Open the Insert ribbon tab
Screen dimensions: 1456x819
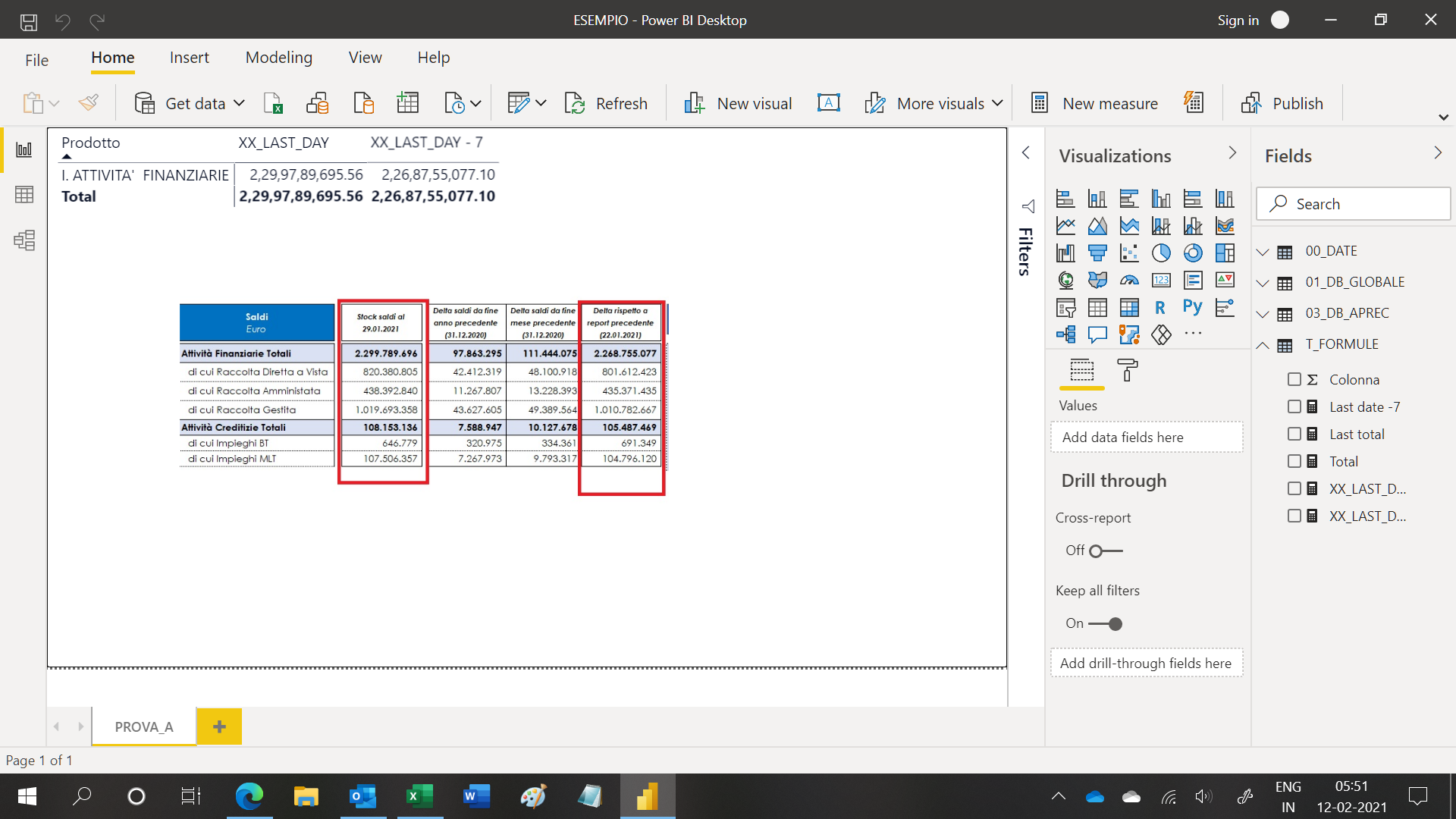click(x=190, y=58)
